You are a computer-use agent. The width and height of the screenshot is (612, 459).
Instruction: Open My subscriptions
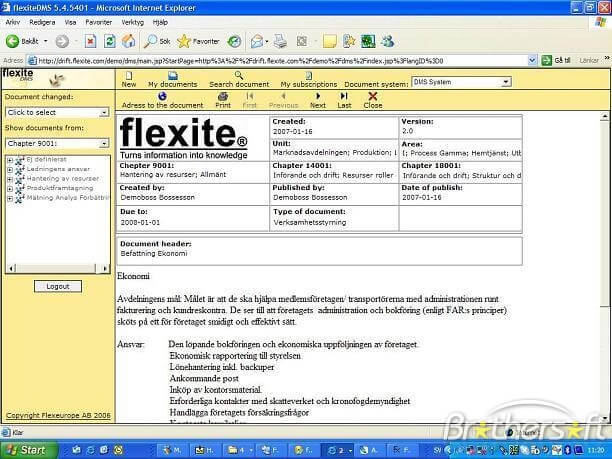[x=308, y=79]
